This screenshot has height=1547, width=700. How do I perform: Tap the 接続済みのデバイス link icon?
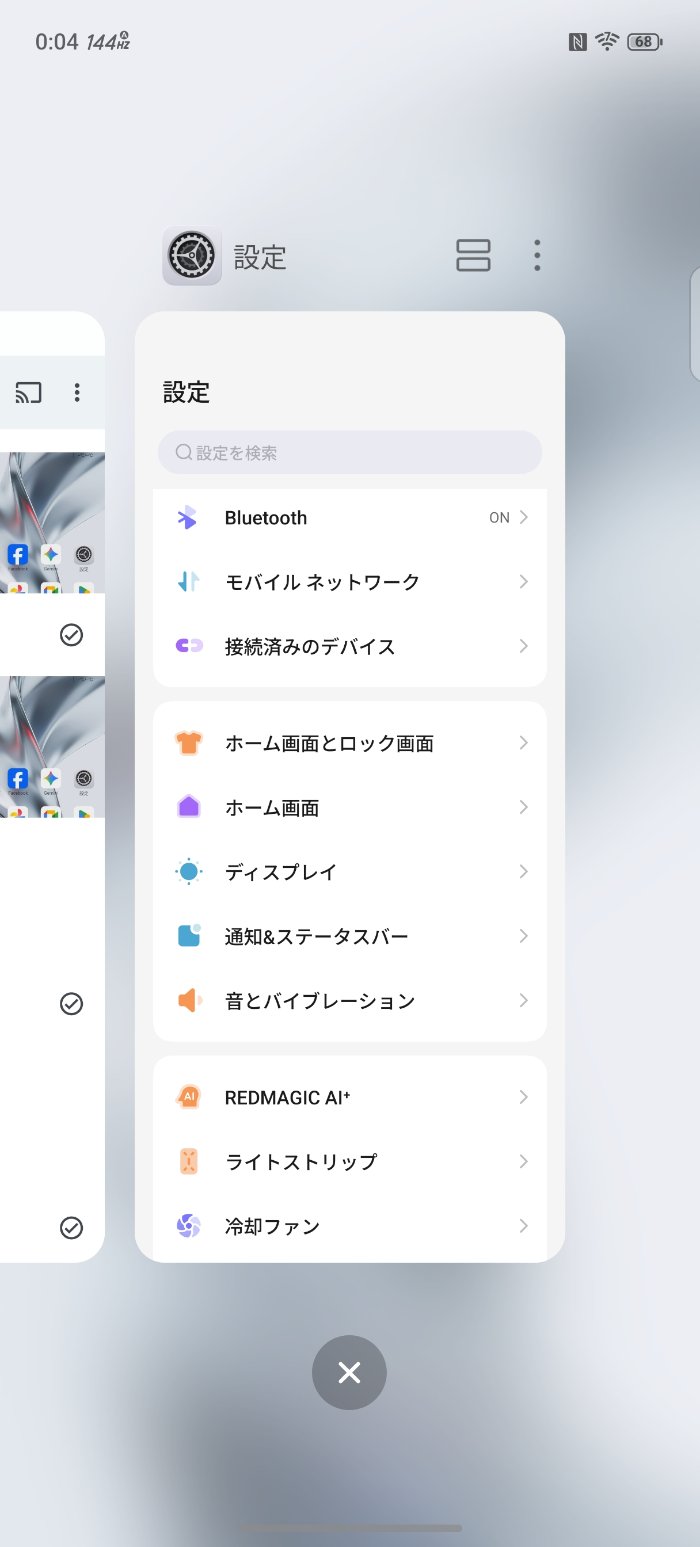tap(189, 646)
